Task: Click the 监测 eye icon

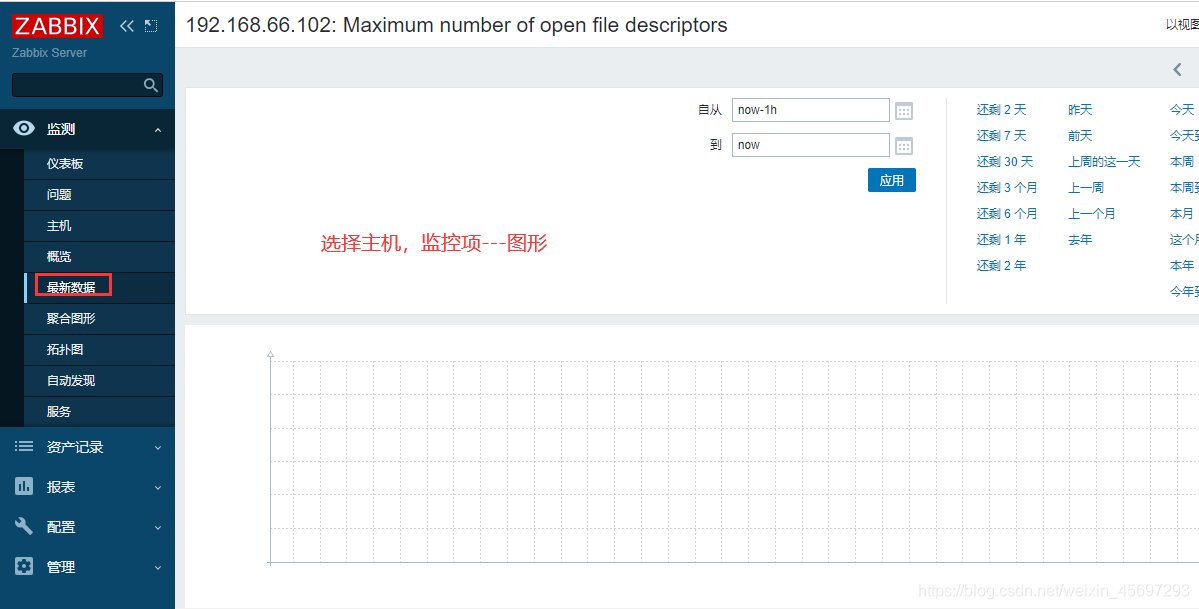Action: point(24,129)
